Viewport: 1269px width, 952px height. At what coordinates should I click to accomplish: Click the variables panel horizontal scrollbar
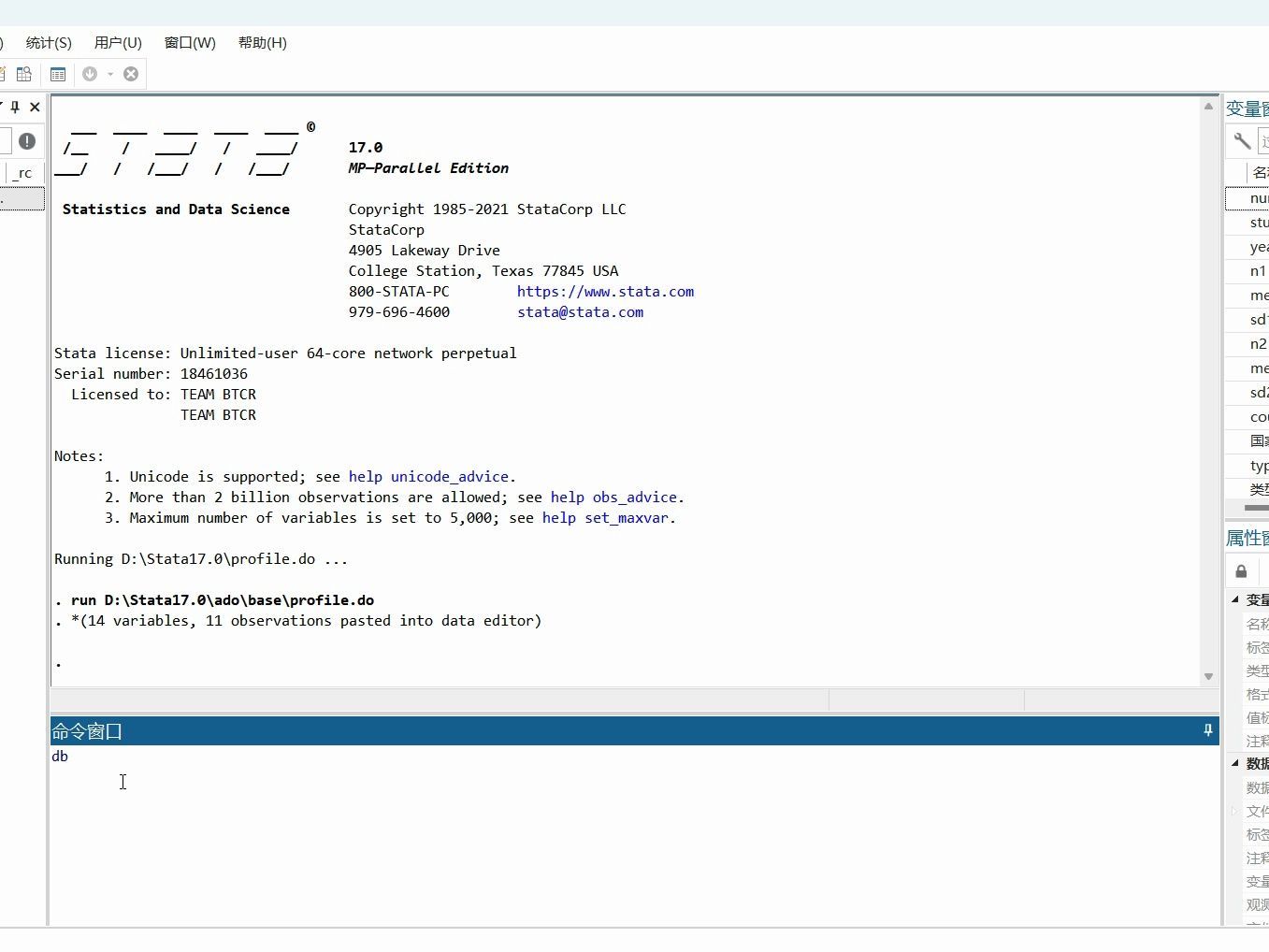coord(1256,508)
